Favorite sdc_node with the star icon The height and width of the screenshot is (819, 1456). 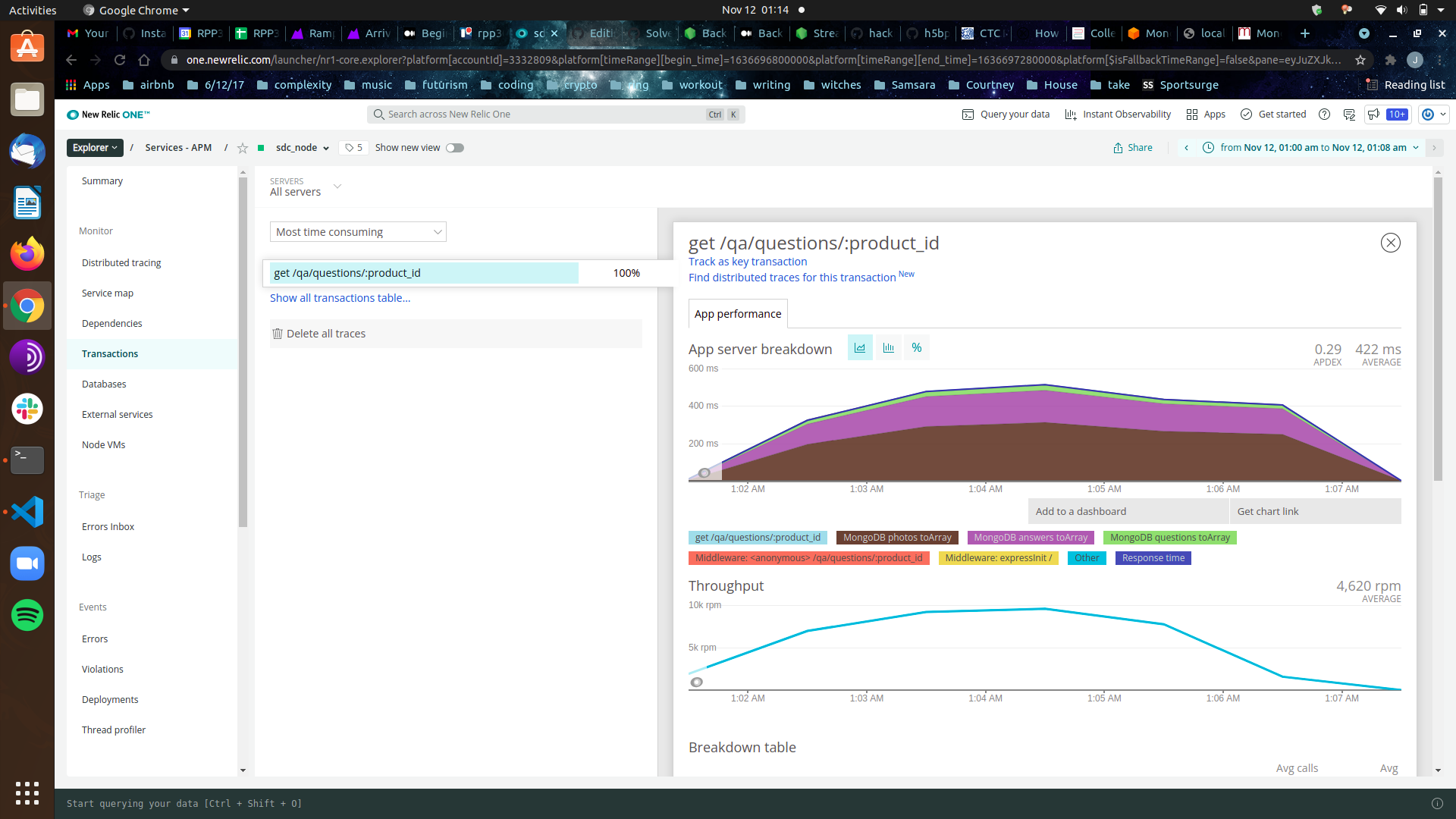point(243,148)
